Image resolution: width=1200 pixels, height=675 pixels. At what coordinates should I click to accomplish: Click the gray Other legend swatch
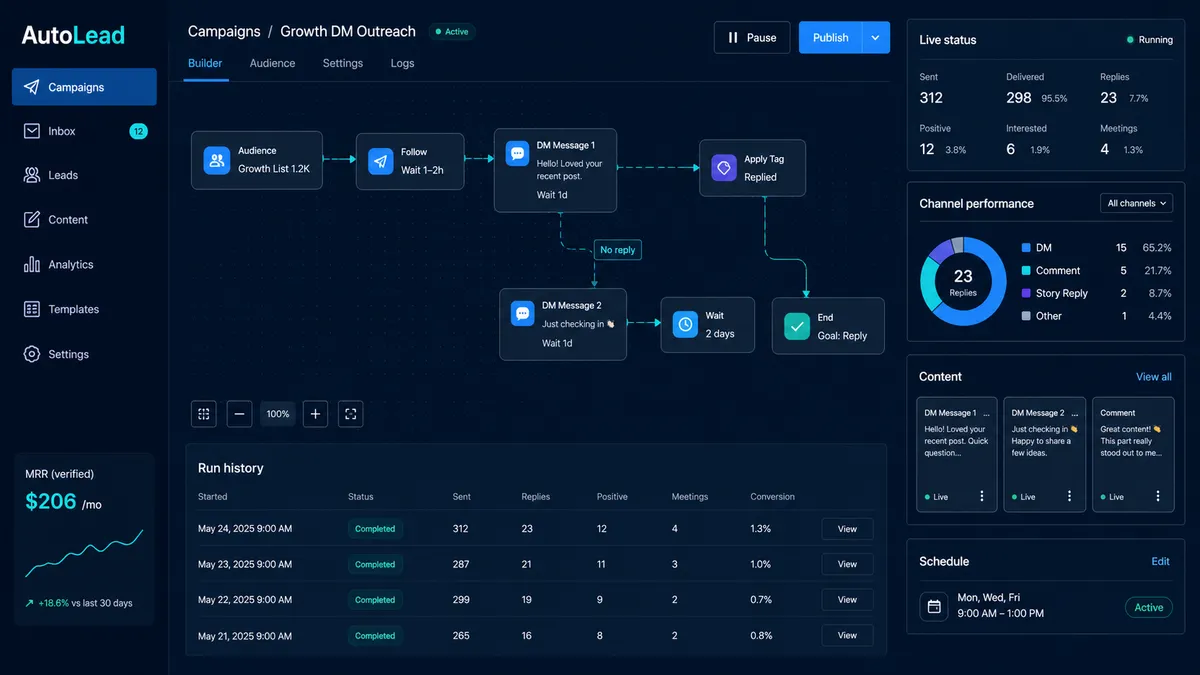pos(1026,316)
